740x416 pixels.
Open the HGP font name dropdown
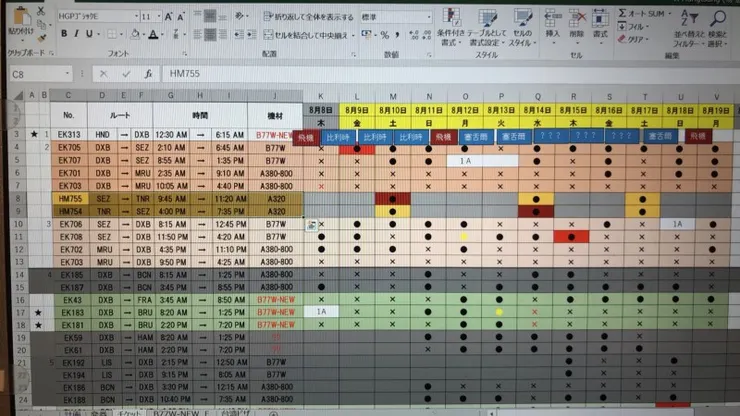(136, 16)
